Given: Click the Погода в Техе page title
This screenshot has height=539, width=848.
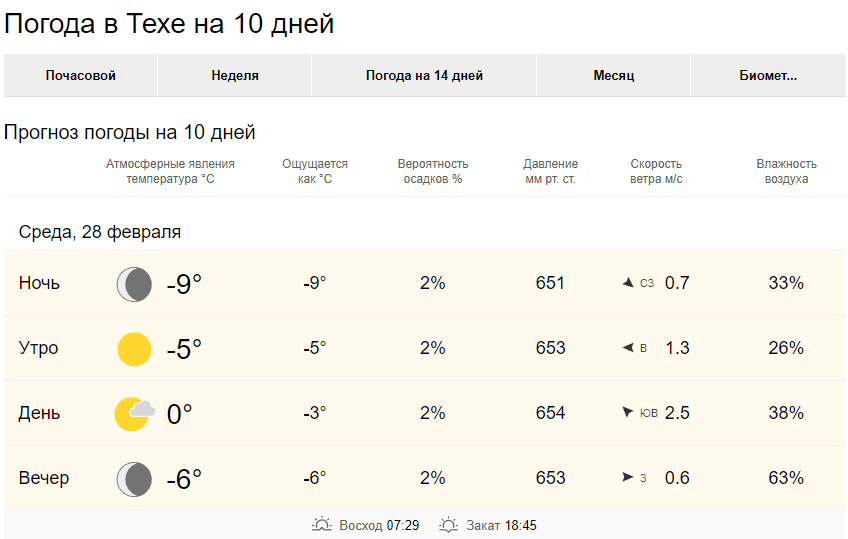Looking at the screenshot, I should coord(169,24).
